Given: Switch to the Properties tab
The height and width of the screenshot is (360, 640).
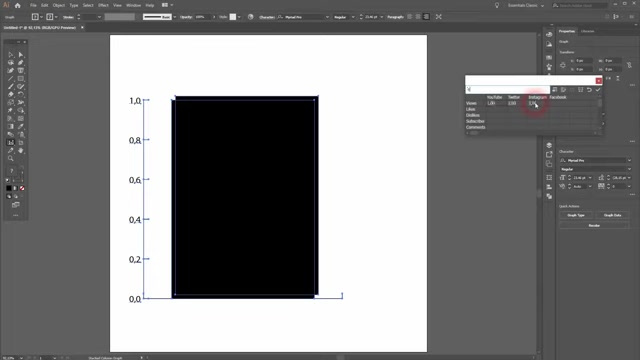Looking at the screenshot, I should (x=567, y=31).
